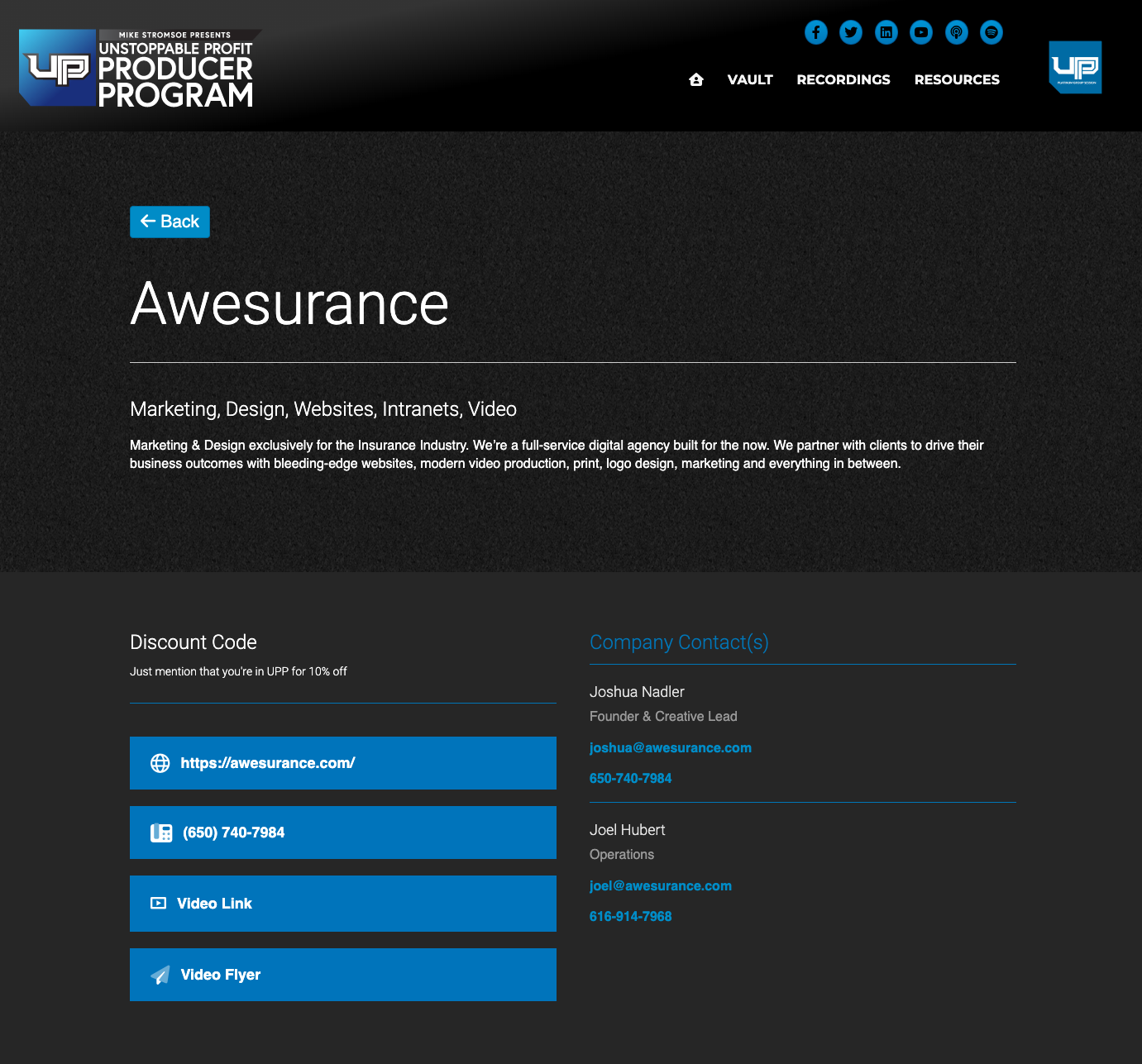This screenshot has height=1064, width=1142.
Task: Open the YouTube social icon
Action: pos(921,32)
